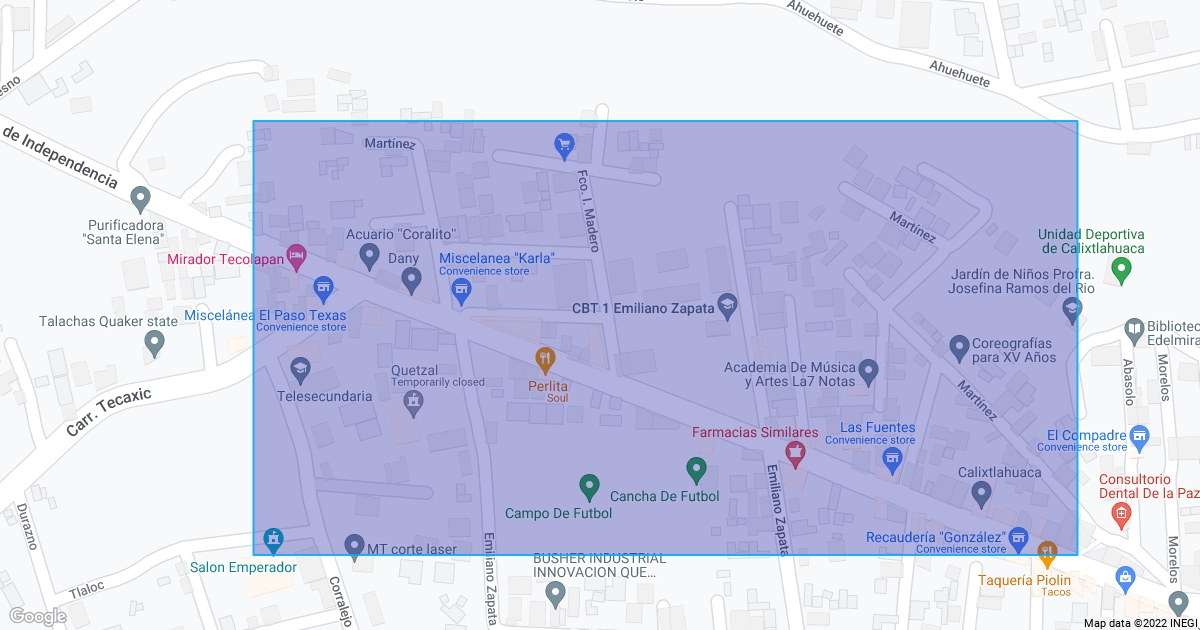This screenshot has height=630, width=1200.
Task: Click the Consultorio Dental De la Paz pin
Action: click(1122, 515)
